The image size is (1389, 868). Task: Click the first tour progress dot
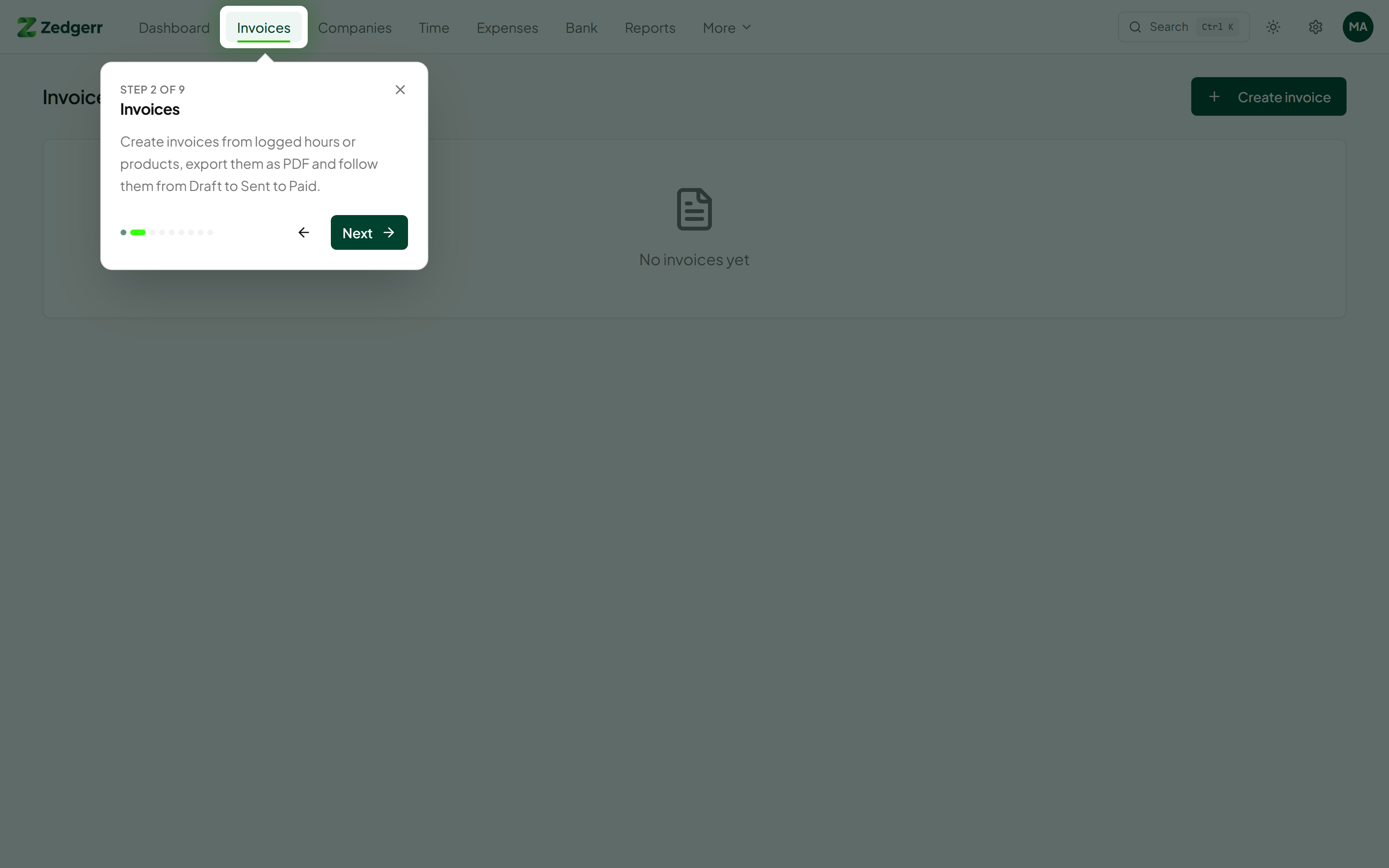(x=123, y=232)
